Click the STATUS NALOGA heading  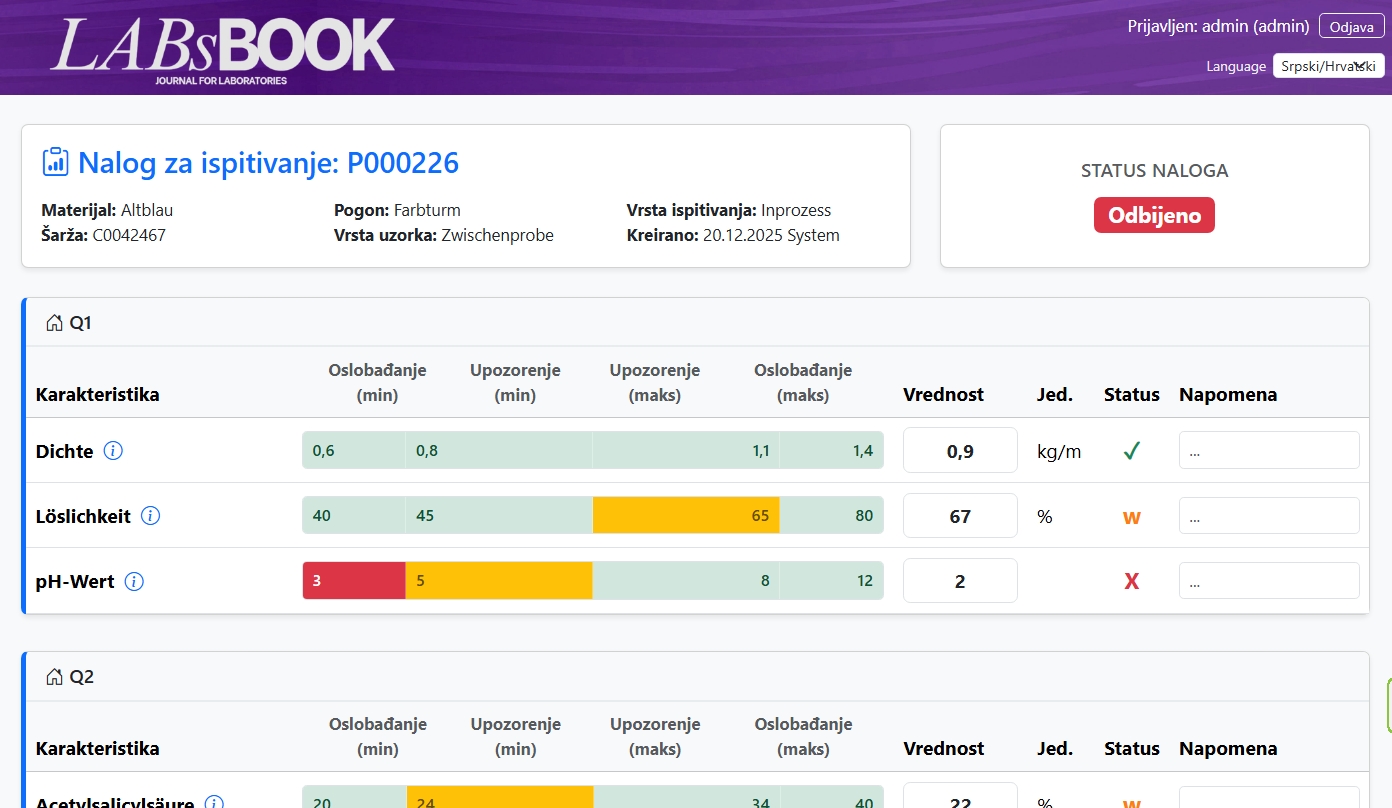click(x=1154, y=171)
